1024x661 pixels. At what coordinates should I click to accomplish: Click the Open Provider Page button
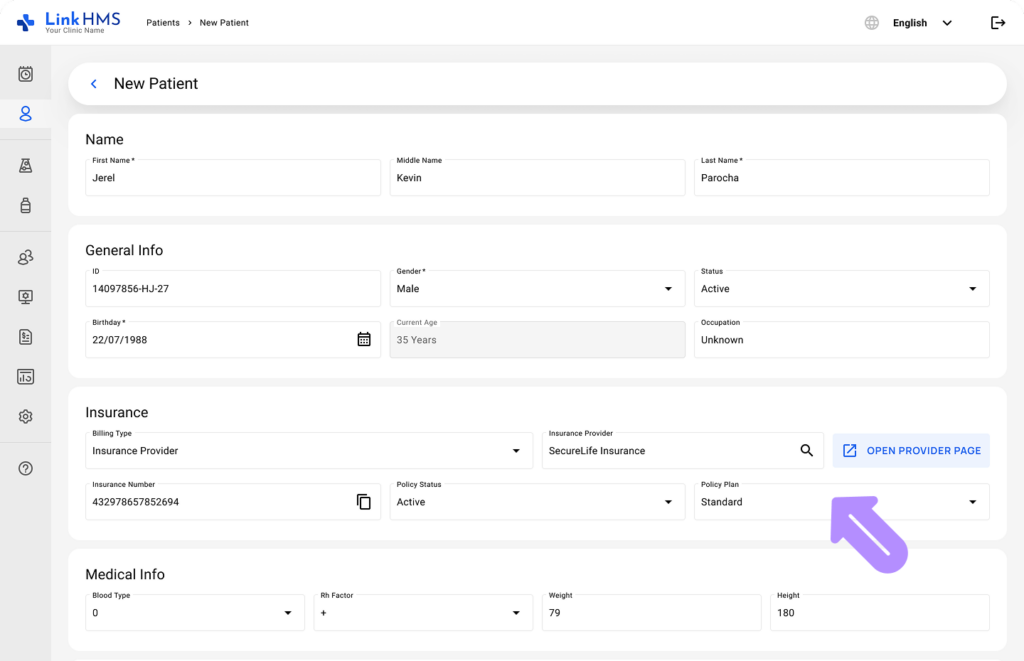point(911,451)
